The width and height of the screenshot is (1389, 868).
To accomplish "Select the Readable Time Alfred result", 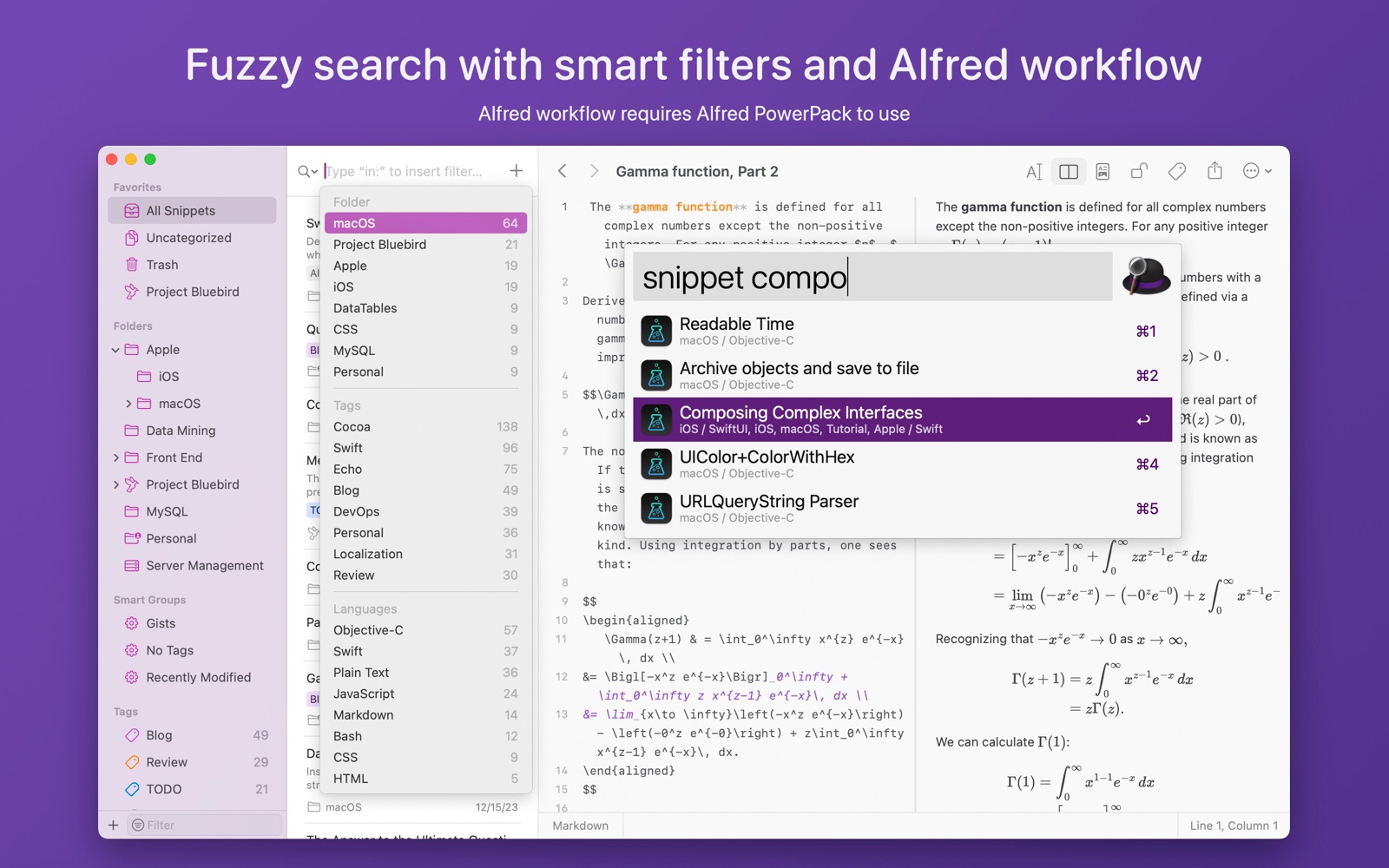I will click(x=903, y=331).
